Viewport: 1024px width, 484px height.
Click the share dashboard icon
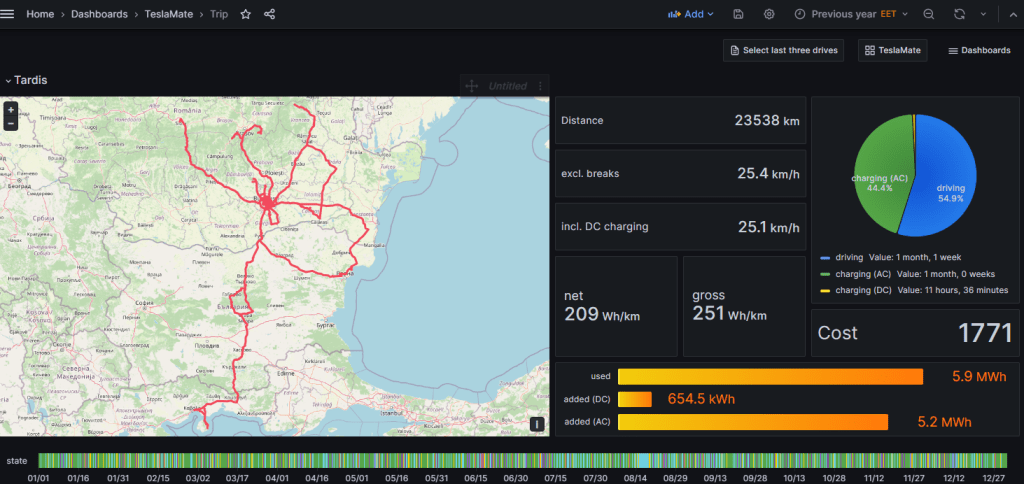[x=270, y=14]
